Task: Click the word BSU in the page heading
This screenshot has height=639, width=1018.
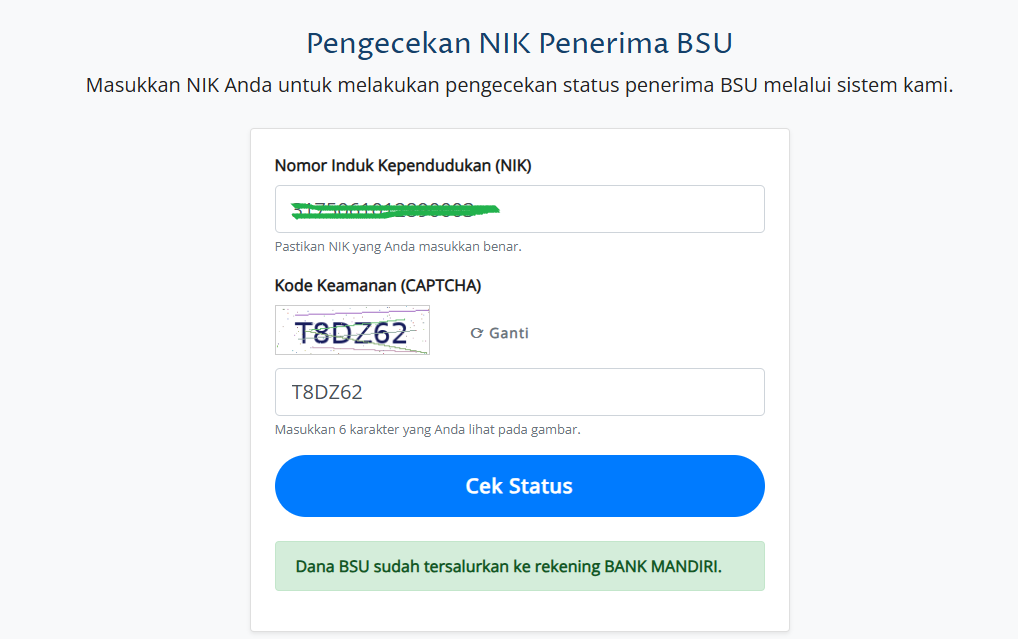Action: 704,44
